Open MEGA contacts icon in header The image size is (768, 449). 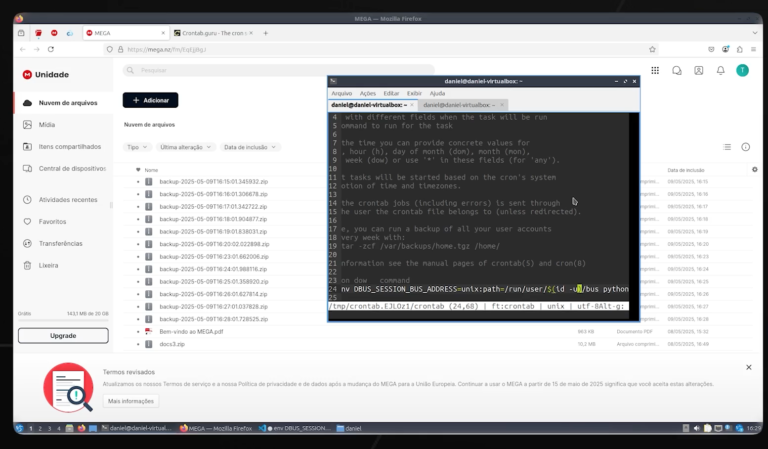[x=698, y=70]
